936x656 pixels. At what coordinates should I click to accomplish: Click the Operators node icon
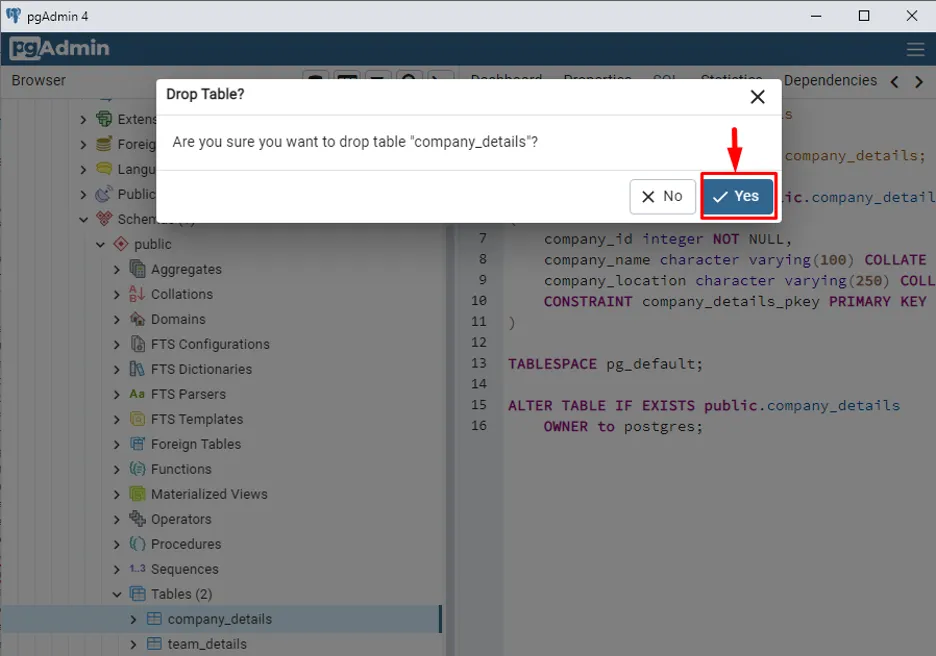click(137, 519)
